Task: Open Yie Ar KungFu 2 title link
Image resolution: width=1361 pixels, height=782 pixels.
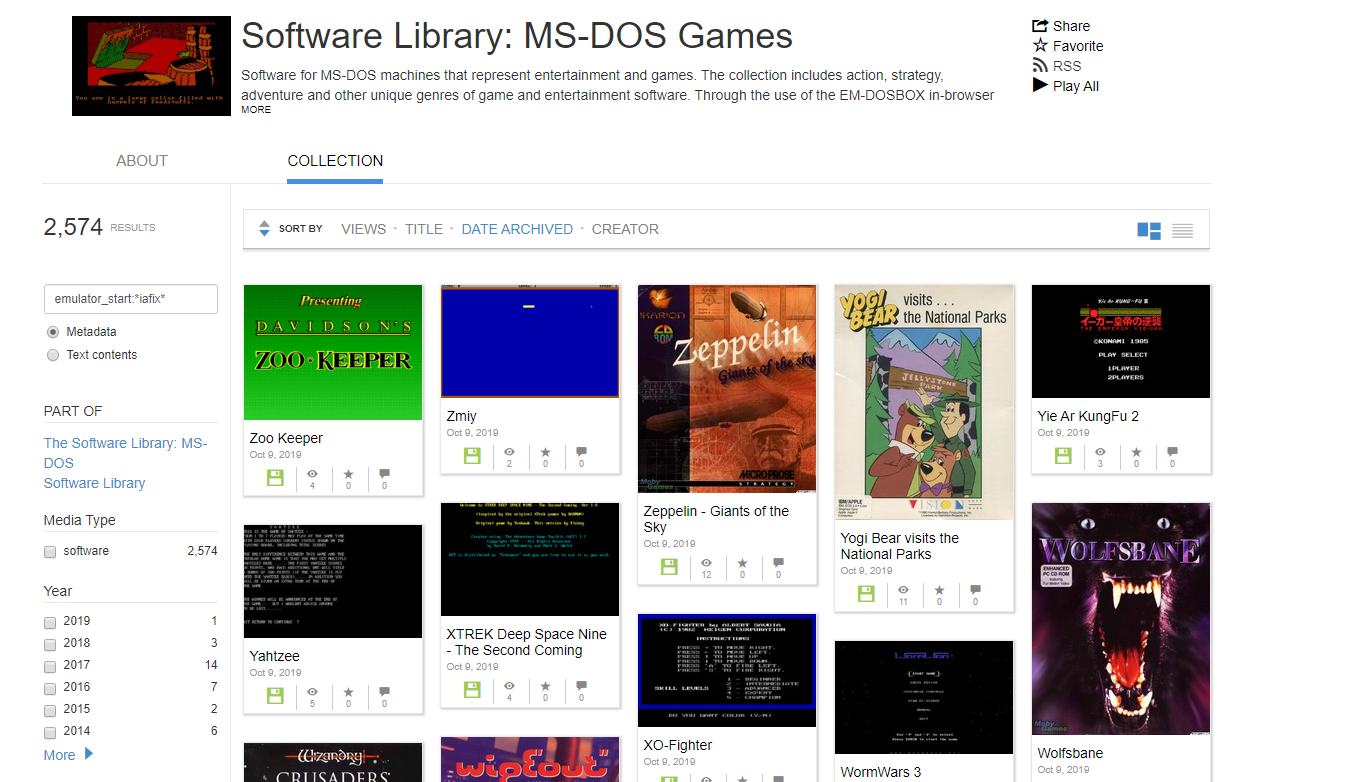Action: (x=1088, y=416)
